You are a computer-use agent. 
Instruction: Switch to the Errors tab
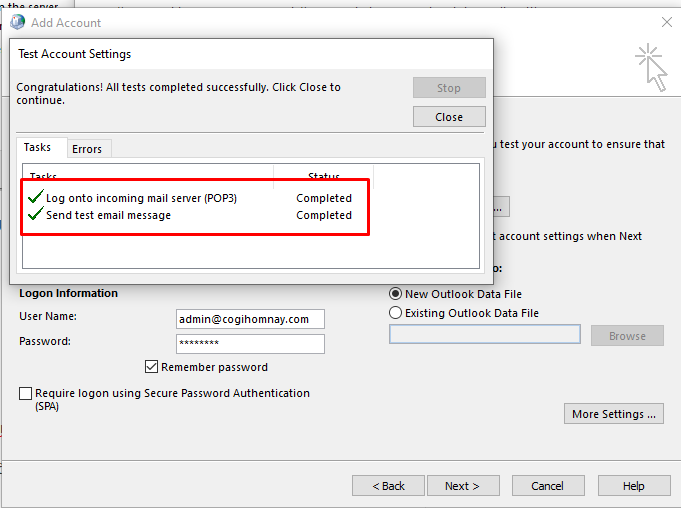point(87,149)
